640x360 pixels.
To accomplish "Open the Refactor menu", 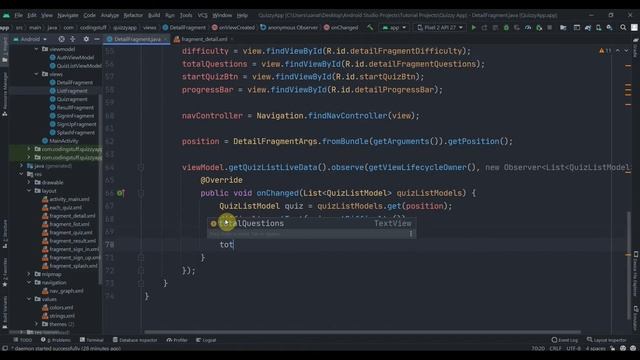I will (x=133, y=15).
